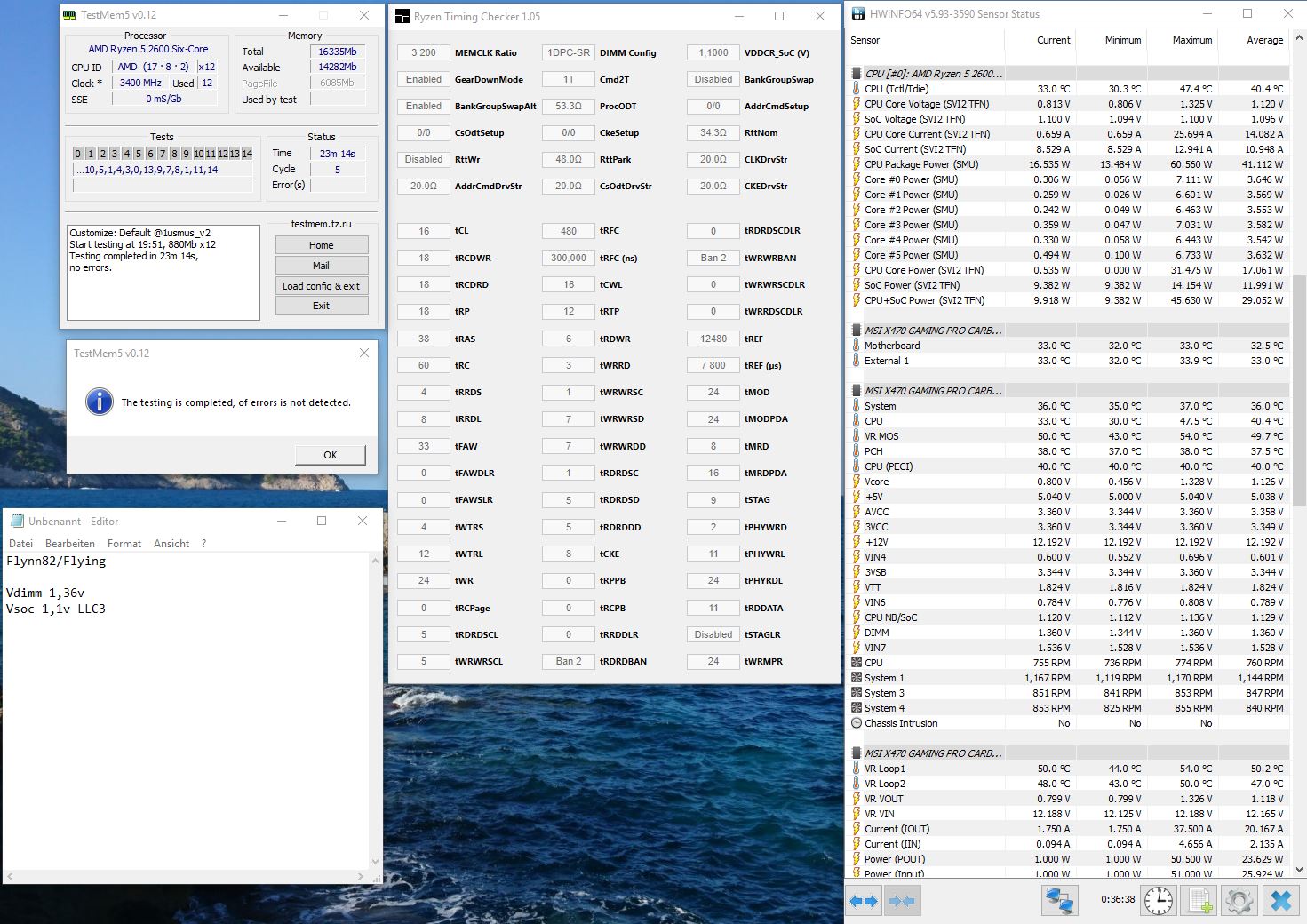Click the HWiNFO64 title bar icon
Screen dimensions: 1307x924
click(x=858, y=14)
